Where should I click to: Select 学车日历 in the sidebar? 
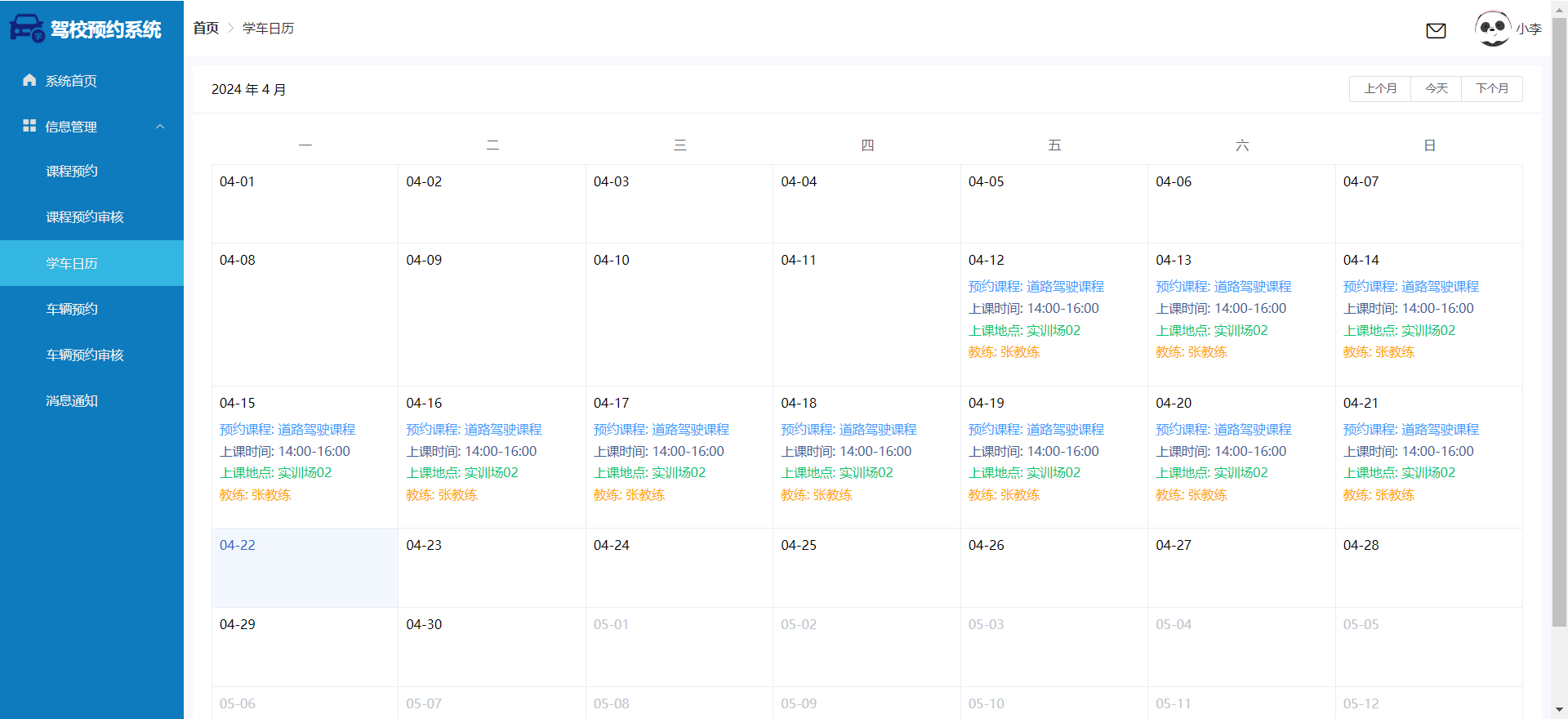click(x=72, y=263)
